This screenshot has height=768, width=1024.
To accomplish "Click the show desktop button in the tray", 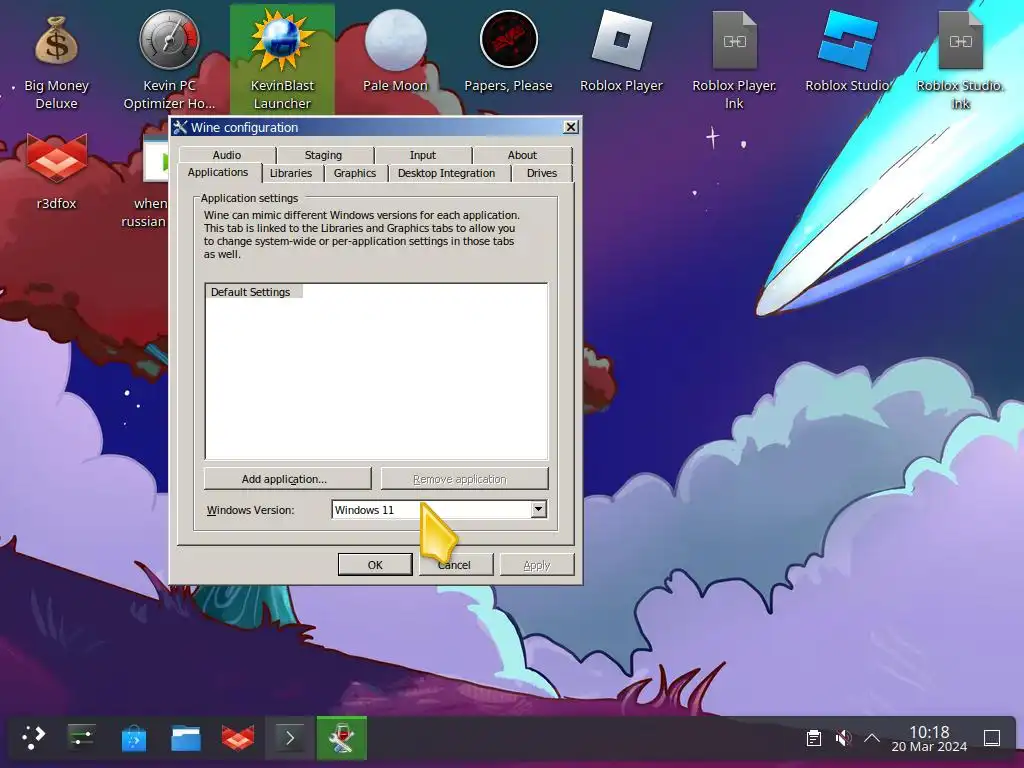I will pyautogui.click(x=992, y=738).
